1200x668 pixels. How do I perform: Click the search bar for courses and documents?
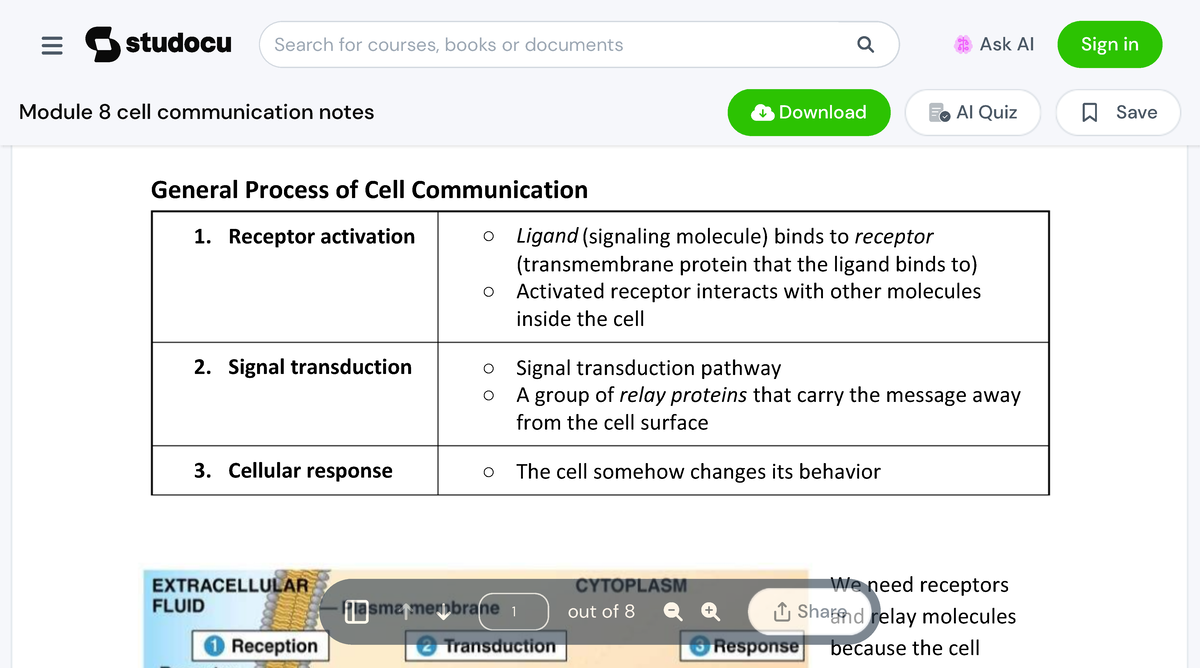point(560,44)
